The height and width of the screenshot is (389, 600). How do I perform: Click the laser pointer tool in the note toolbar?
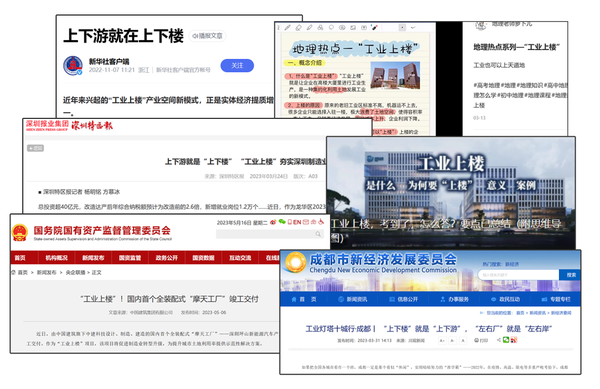click(x=374, y=28)
